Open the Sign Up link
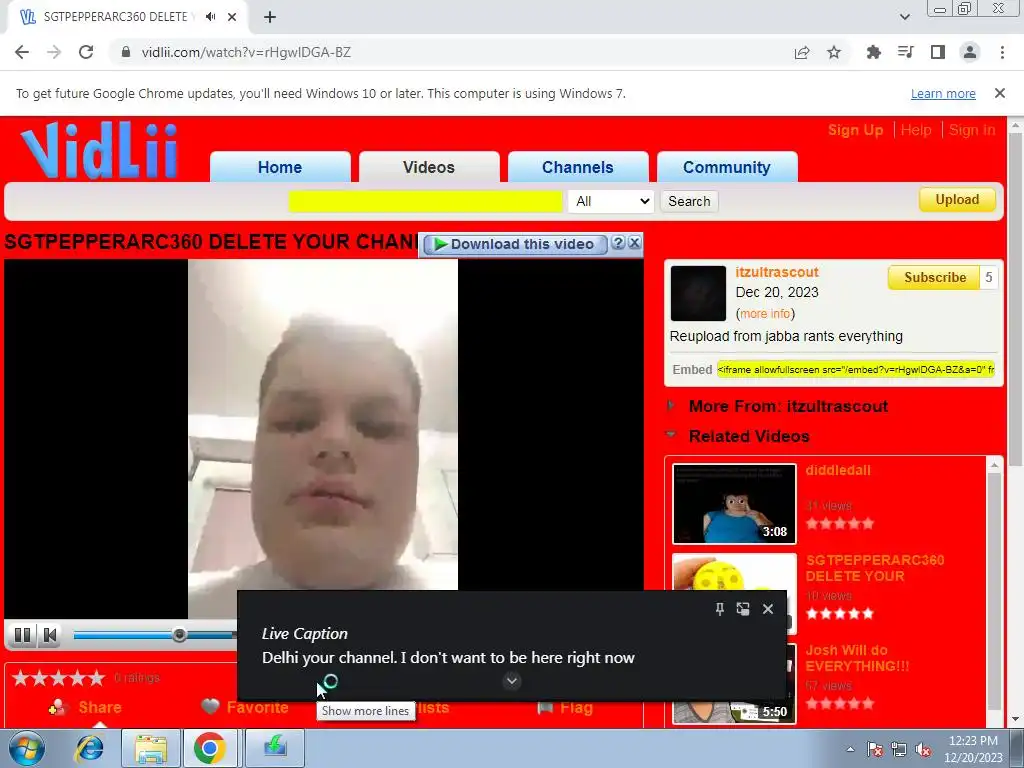The image size is (1024, 768). [855, 130]
